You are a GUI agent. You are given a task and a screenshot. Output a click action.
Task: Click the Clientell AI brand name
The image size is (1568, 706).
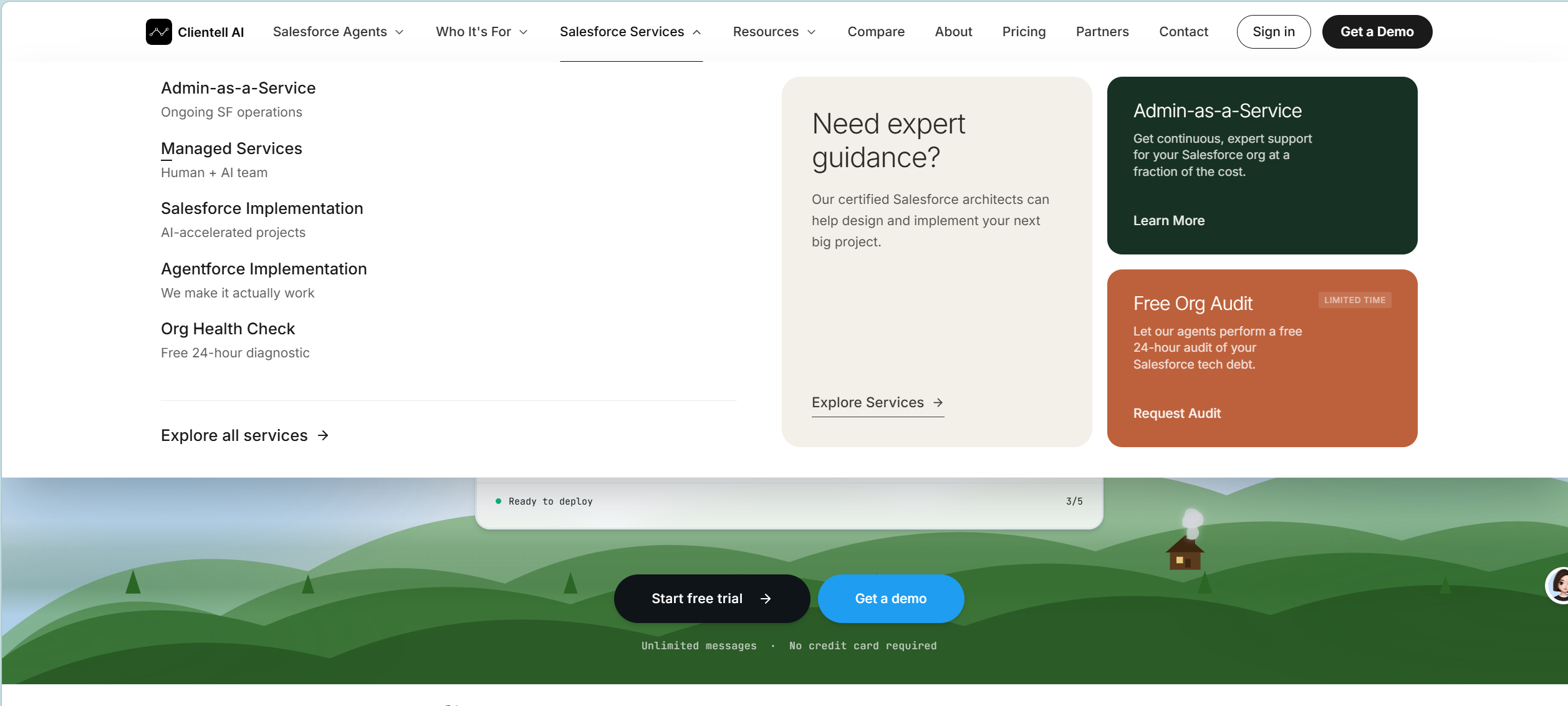point(211,32)
